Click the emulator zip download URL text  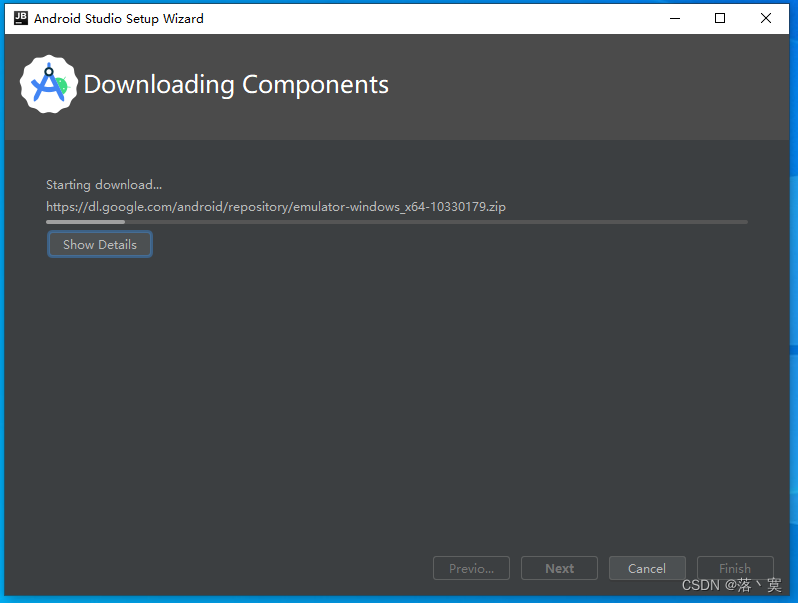[276, 207]
